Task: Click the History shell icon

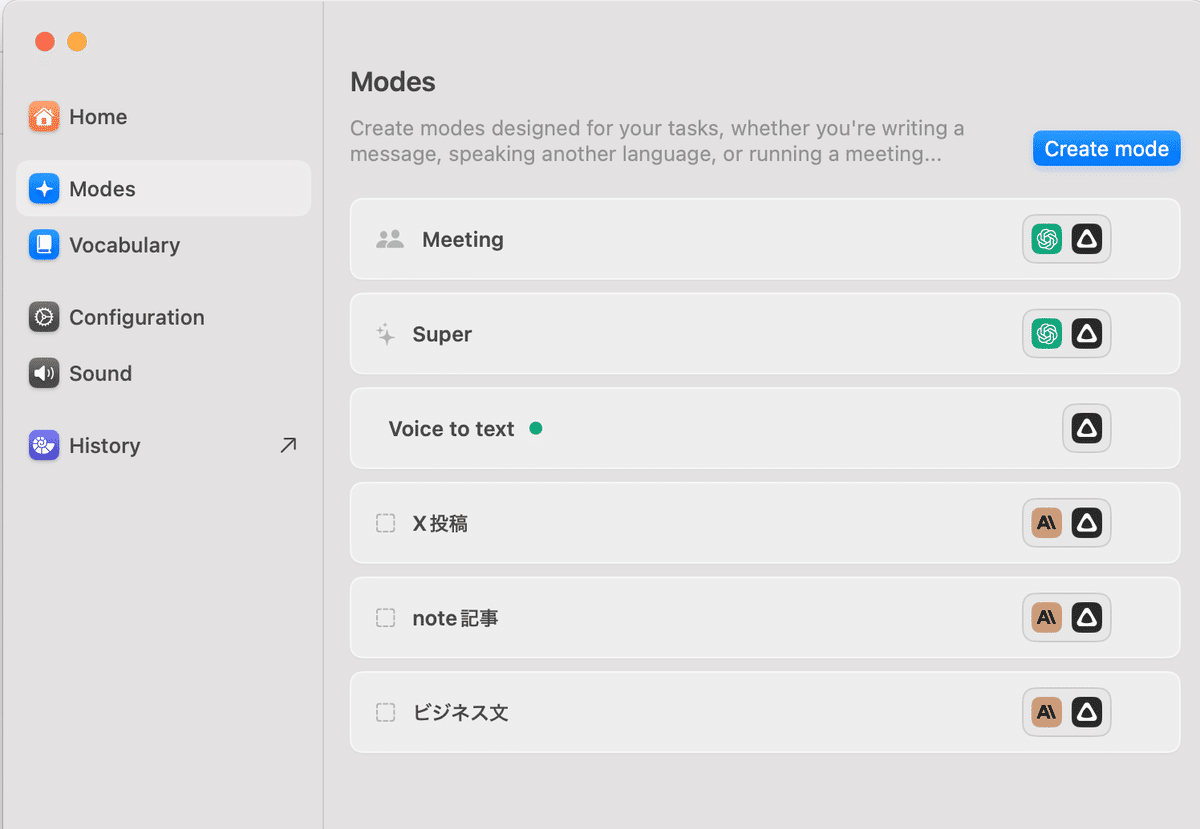Action: pyautogui.click(x=44, y=445)
